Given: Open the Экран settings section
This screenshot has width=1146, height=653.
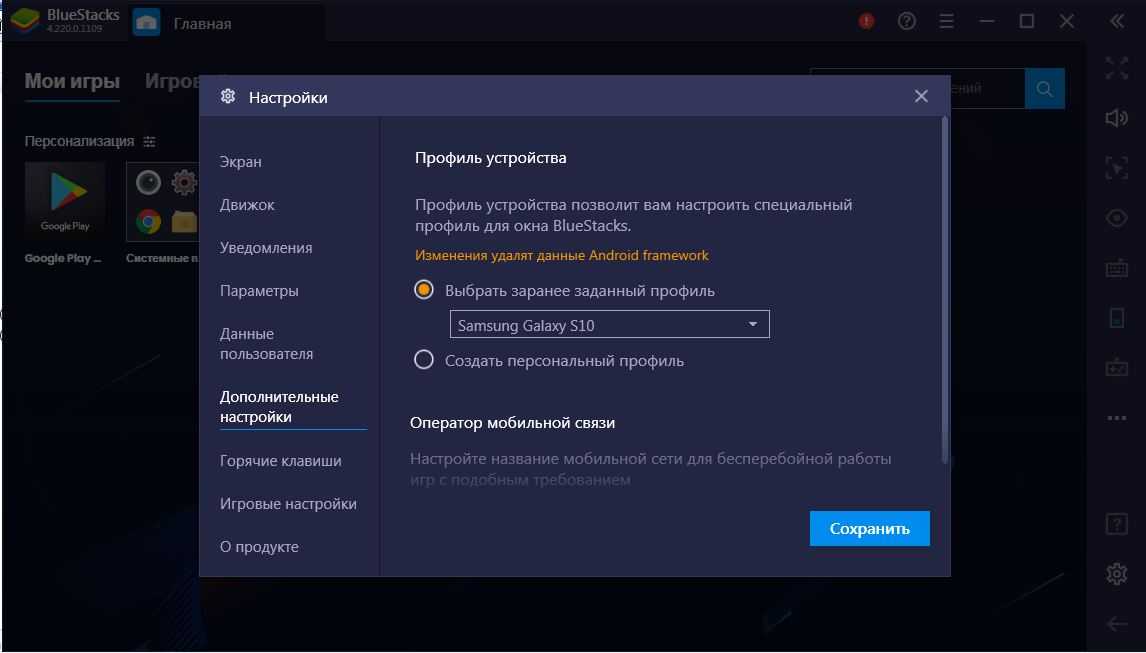Looking at the screenshot, I should coord(241,162).
